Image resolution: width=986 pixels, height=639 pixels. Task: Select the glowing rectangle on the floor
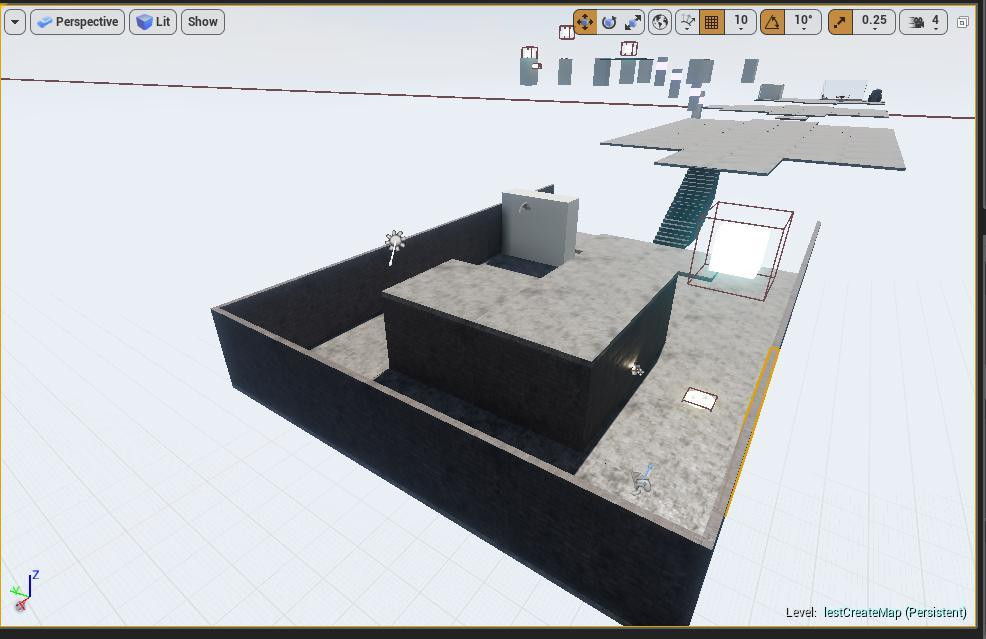[699, 399]
